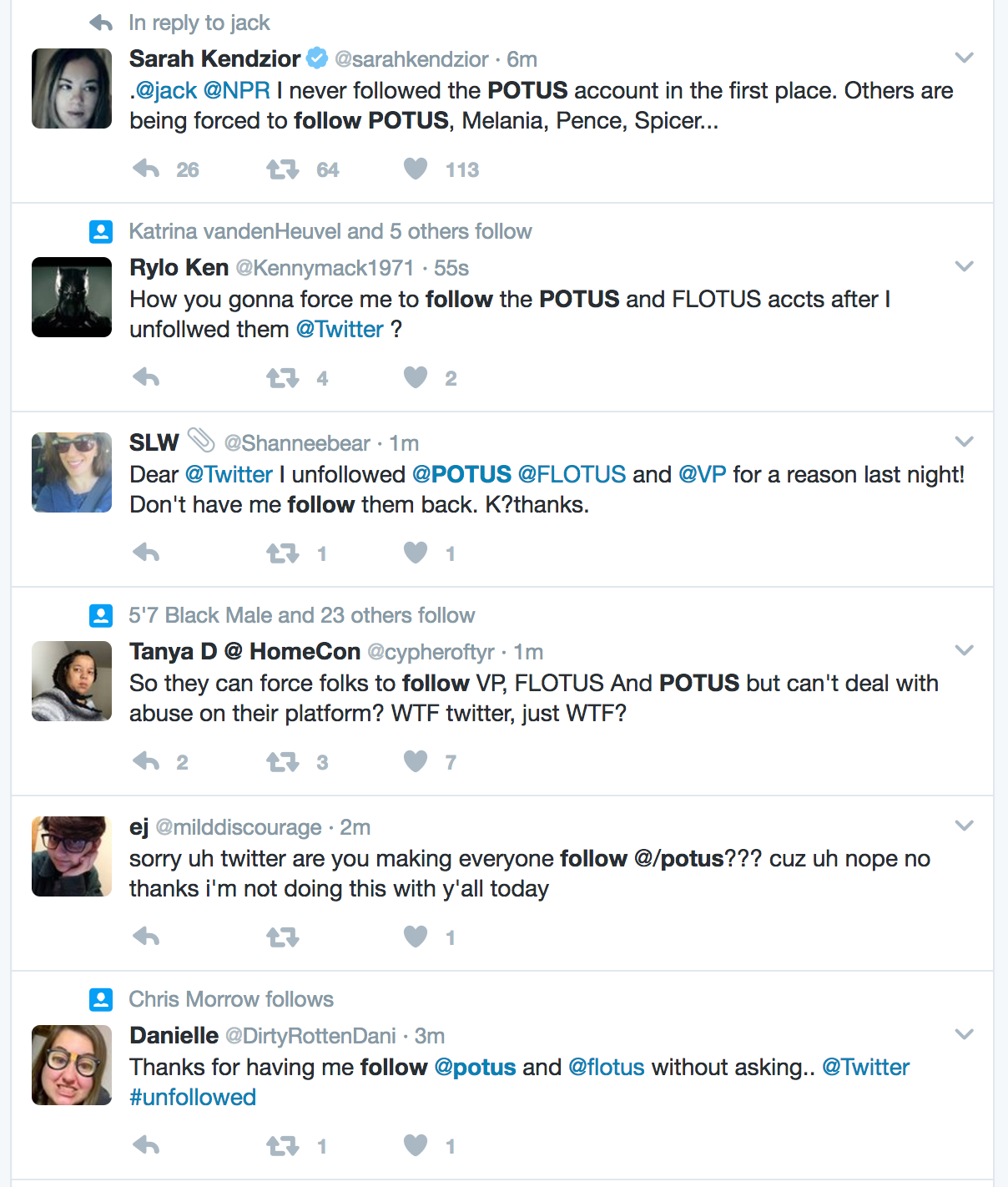
Task: Retweet Rylo Ken's POTUS tweet
Action: point(282,378)
